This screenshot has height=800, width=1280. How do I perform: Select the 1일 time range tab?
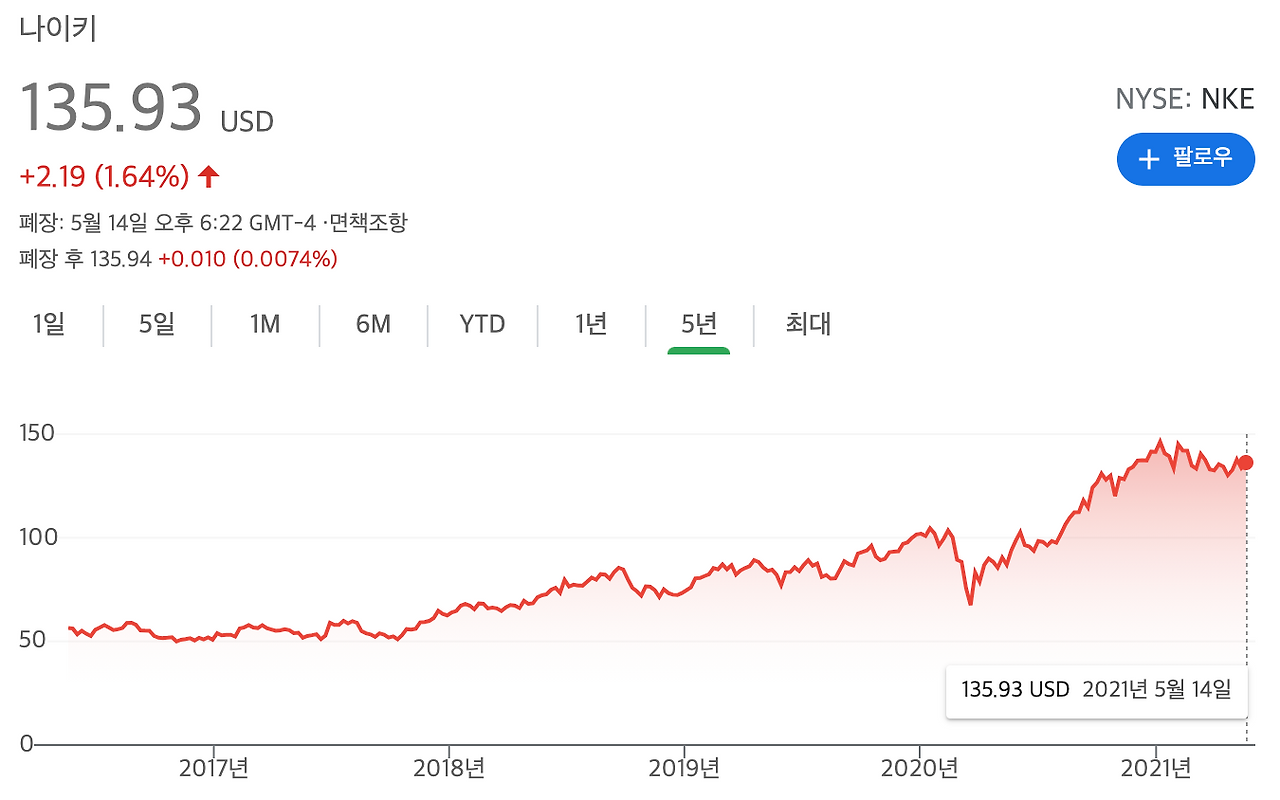(x=49, y=324)
